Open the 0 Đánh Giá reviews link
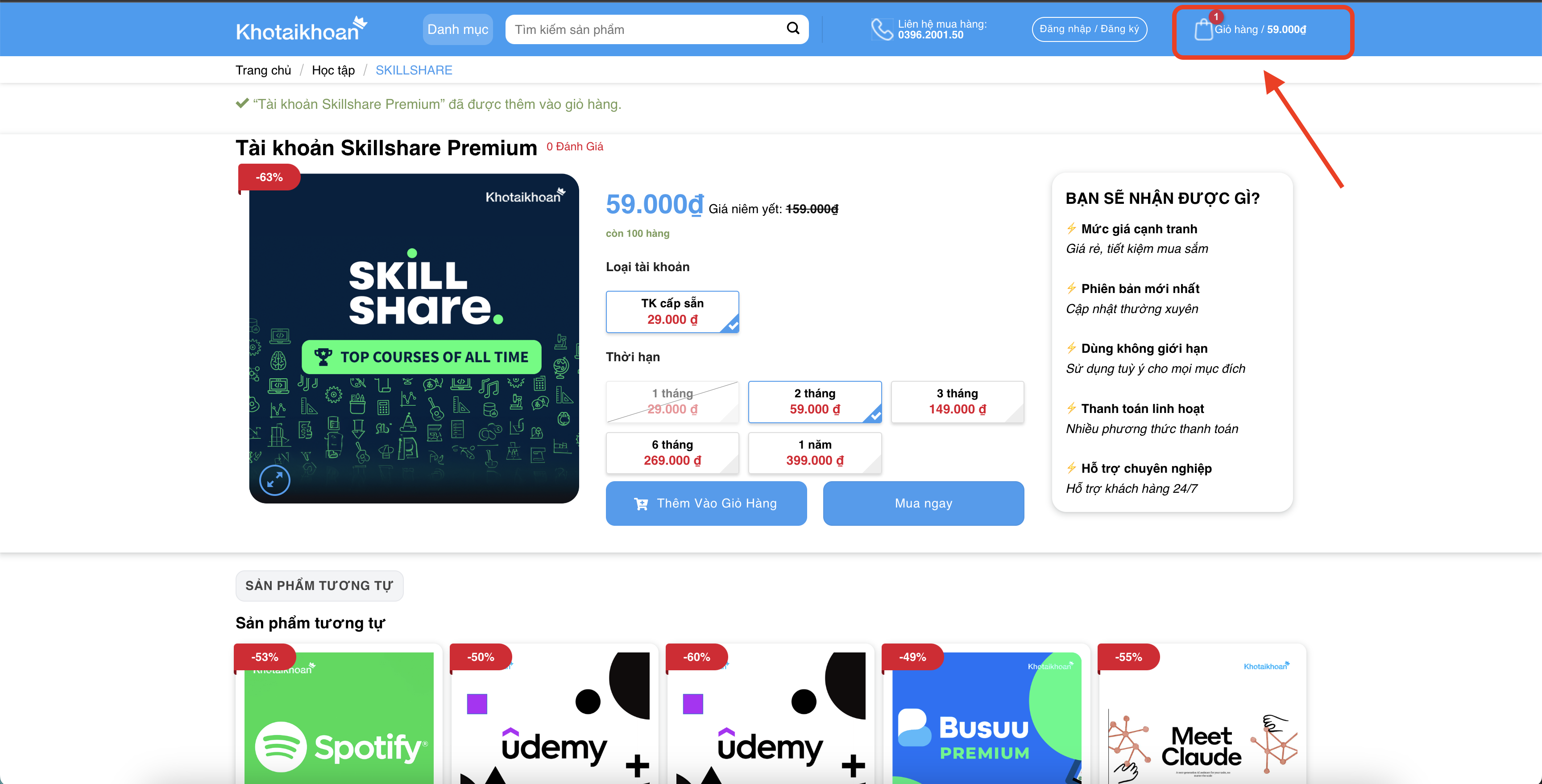 point(575,147)
